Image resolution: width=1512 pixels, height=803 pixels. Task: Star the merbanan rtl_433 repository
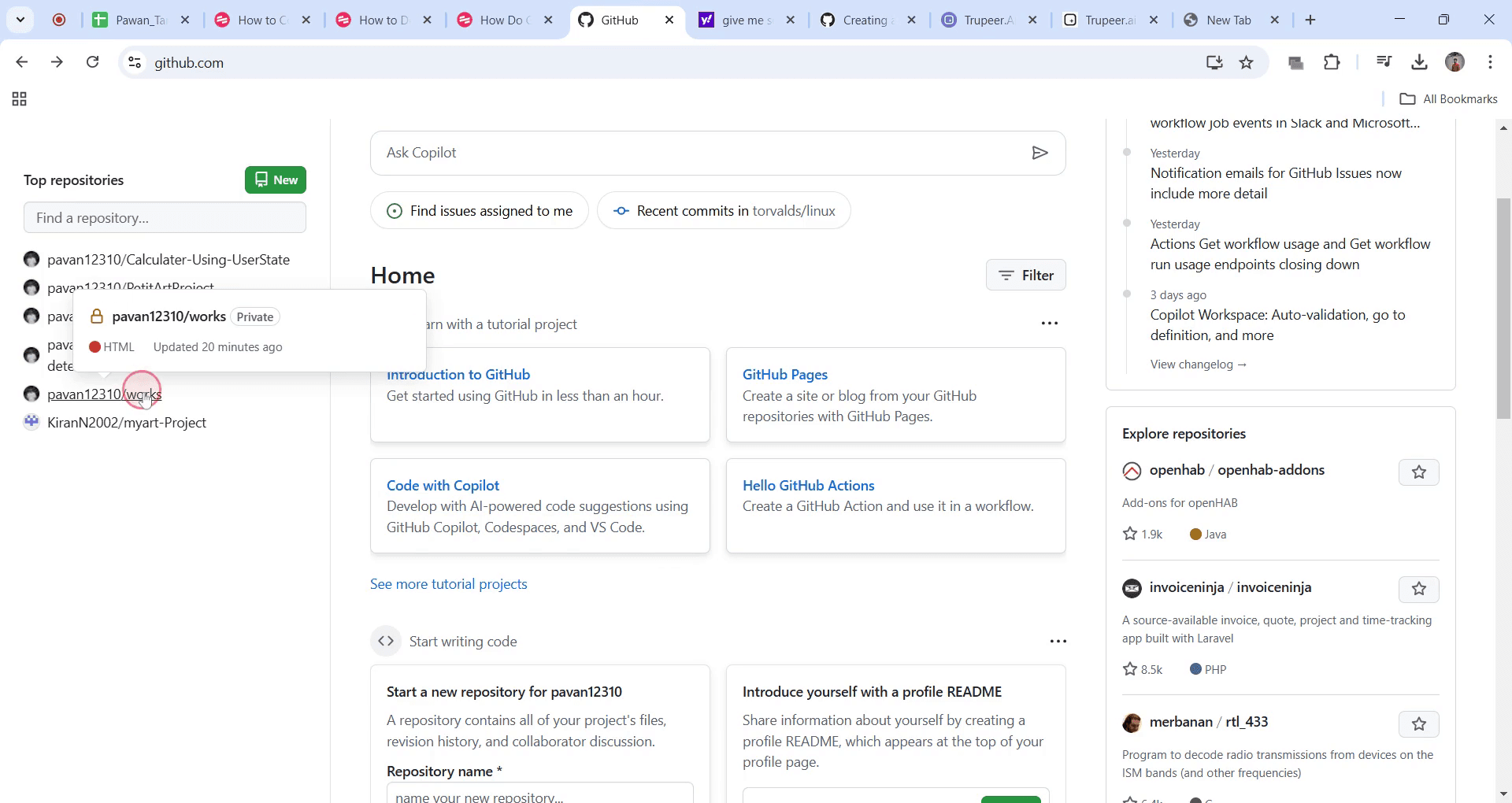pos(1418,724)
